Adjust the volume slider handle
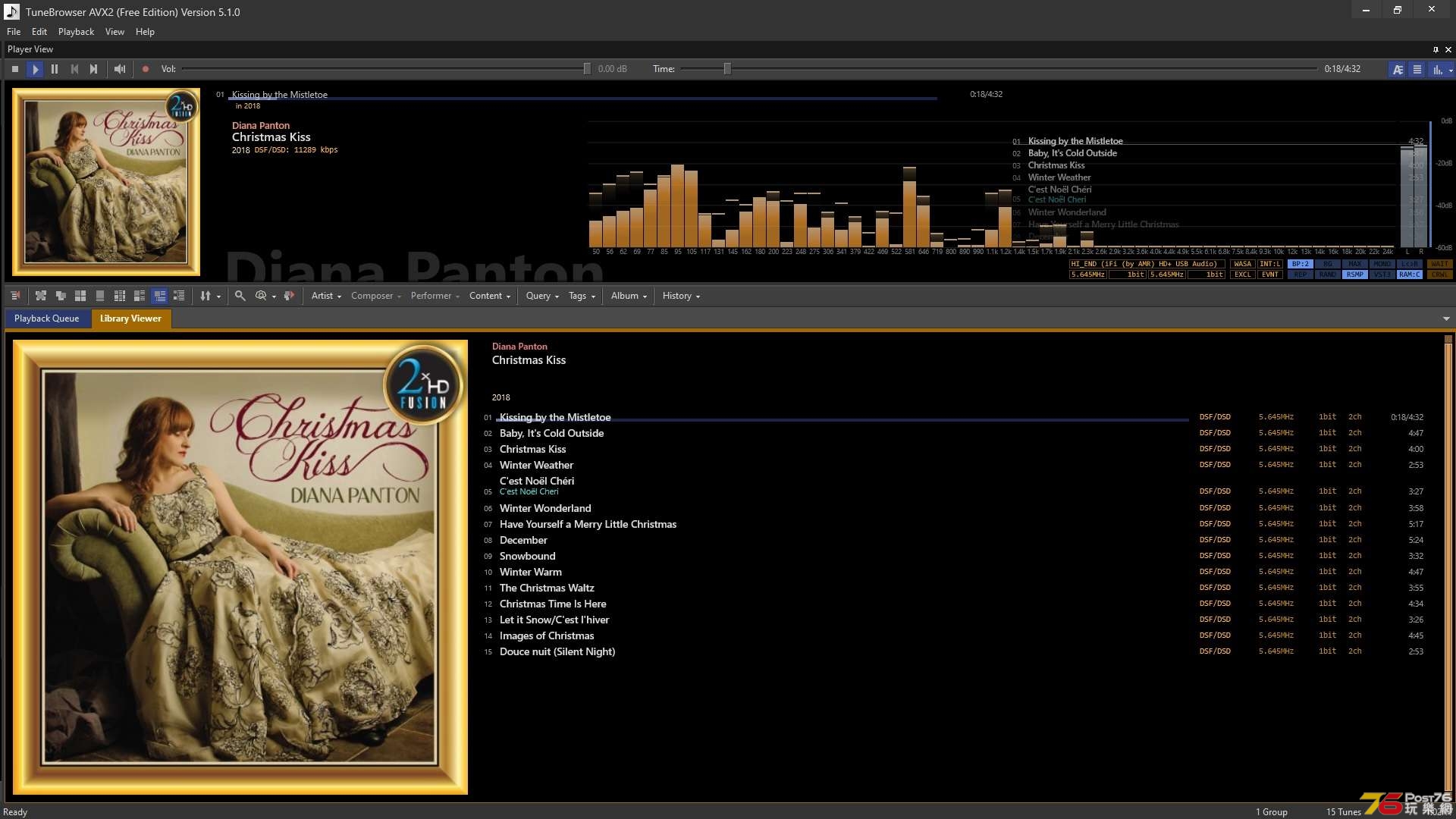Viewport: 1456px width, 819px height. click(x=587, y=69)
